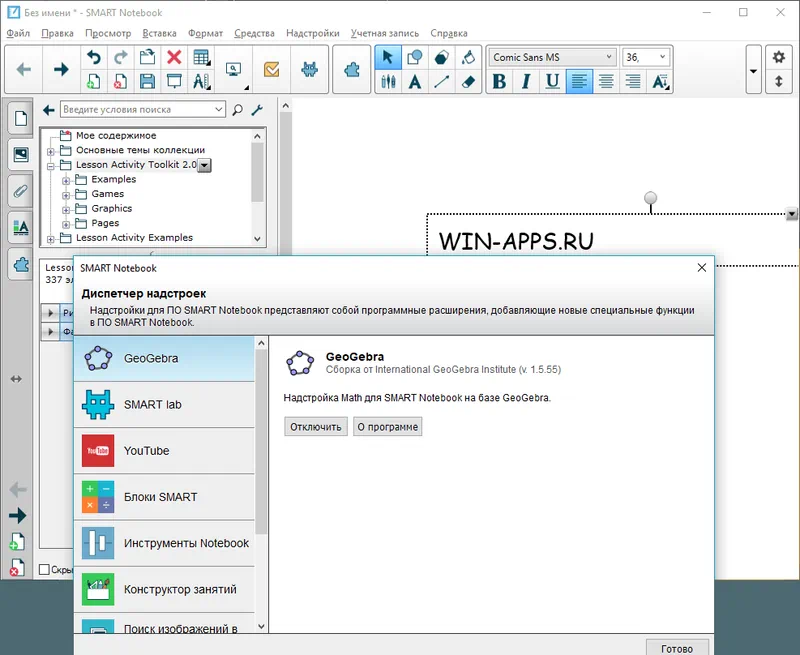This screenshot has width=800, height=655.
Task: Select SMART lab in add-on list
Action: 164,405
